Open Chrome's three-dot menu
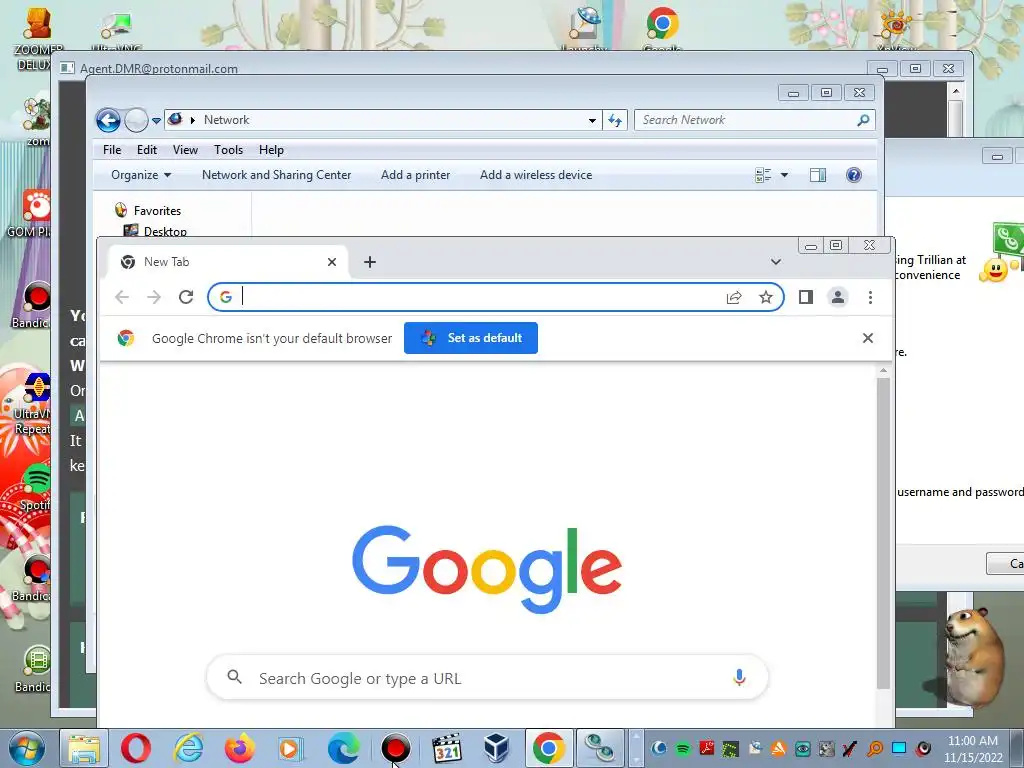 coord(870,297)
